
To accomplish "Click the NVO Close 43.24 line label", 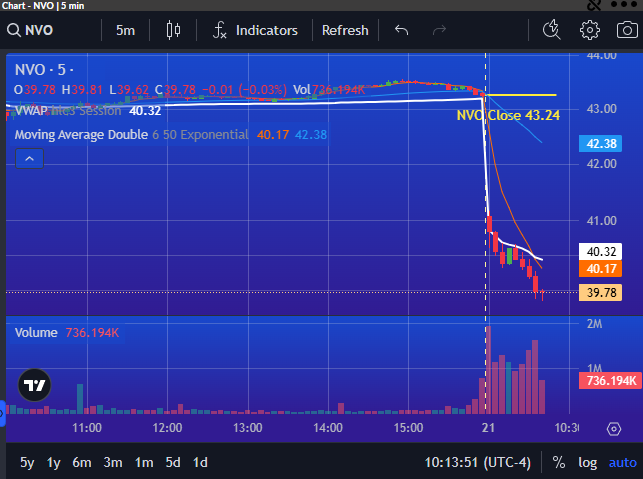I will coord(508,115).
